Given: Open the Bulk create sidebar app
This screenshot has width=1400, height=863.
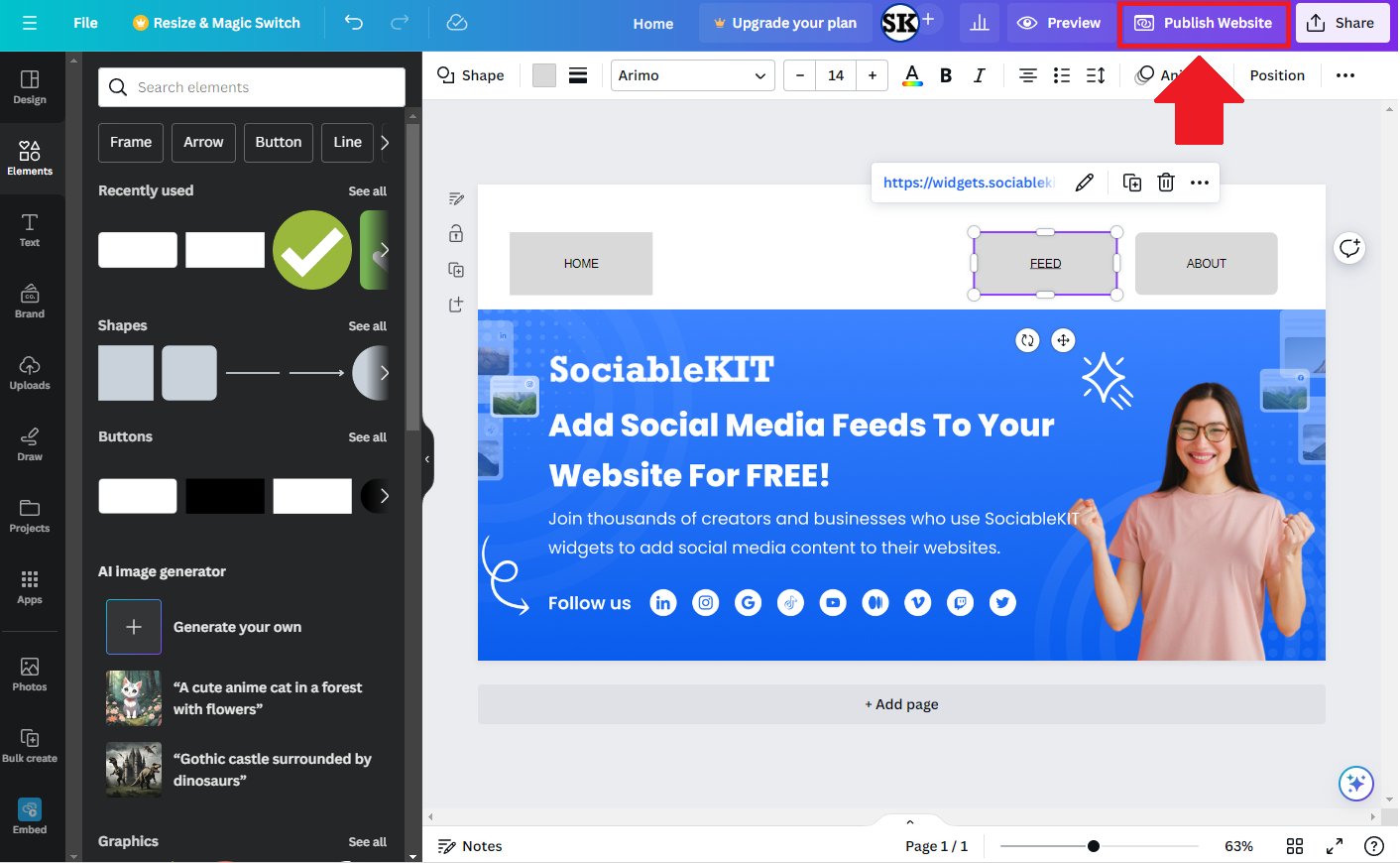Looking at the screenshot, I should (x=30, y=746).
